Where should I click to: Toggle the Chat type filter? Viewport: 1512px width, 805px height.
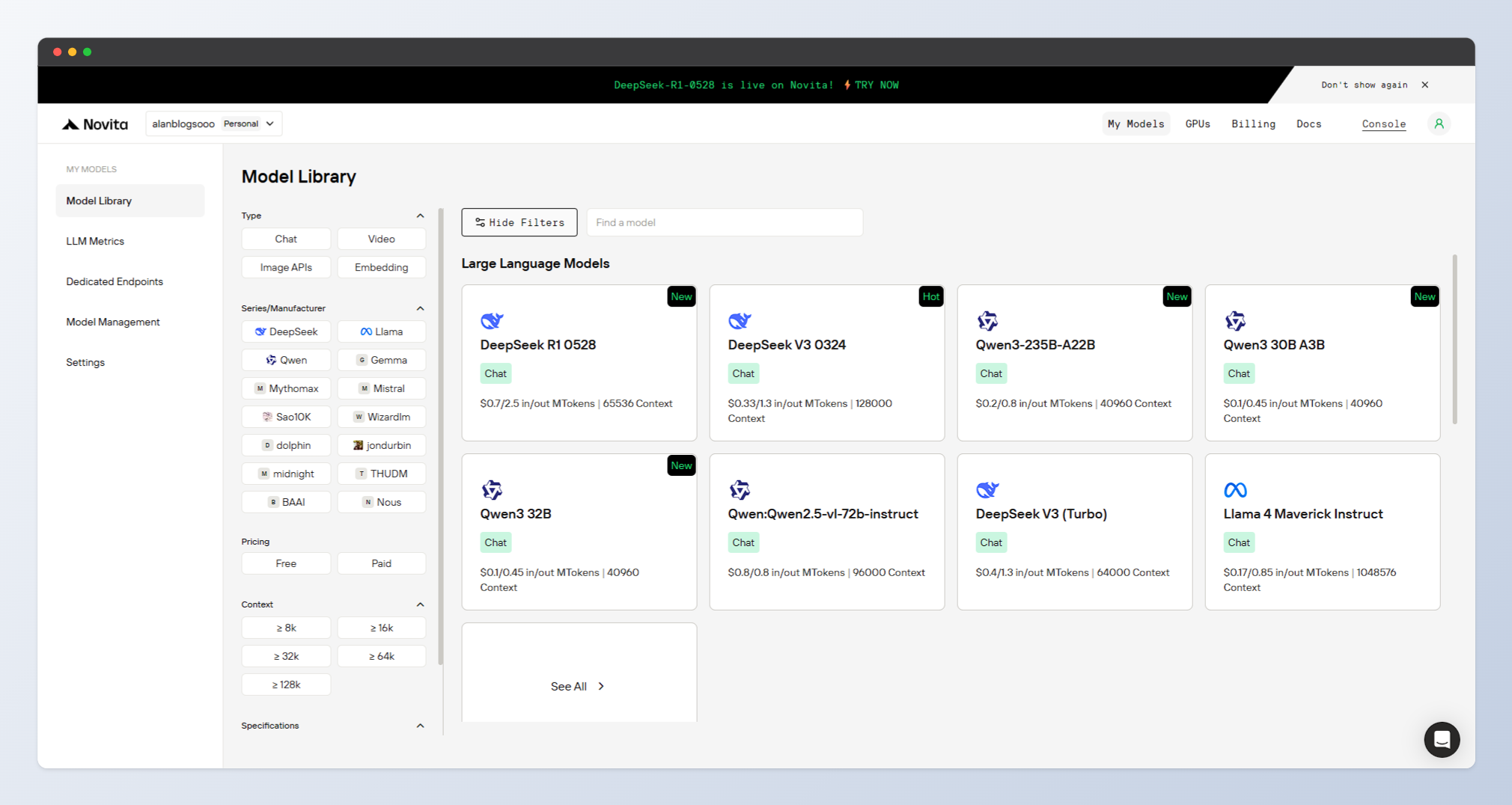point(286,239)
